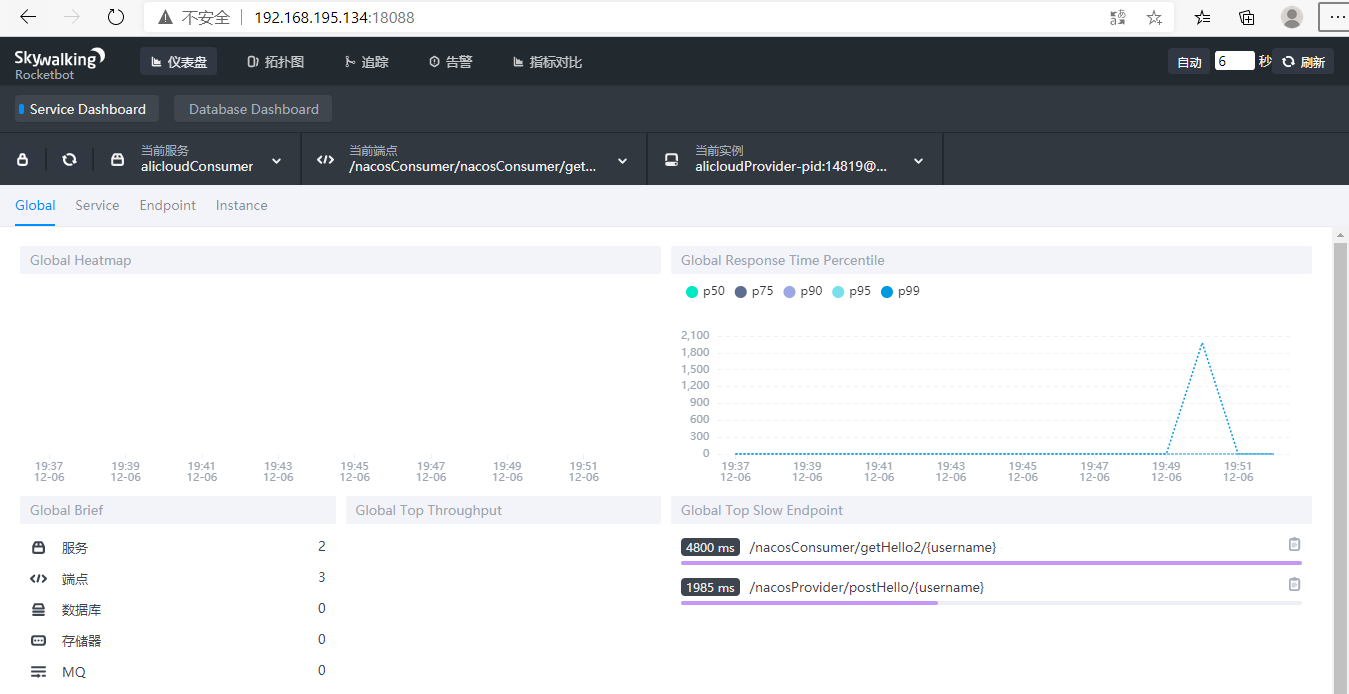Select the Service view link
Viewport: 1349px width, 694px height.
(97, 205)
